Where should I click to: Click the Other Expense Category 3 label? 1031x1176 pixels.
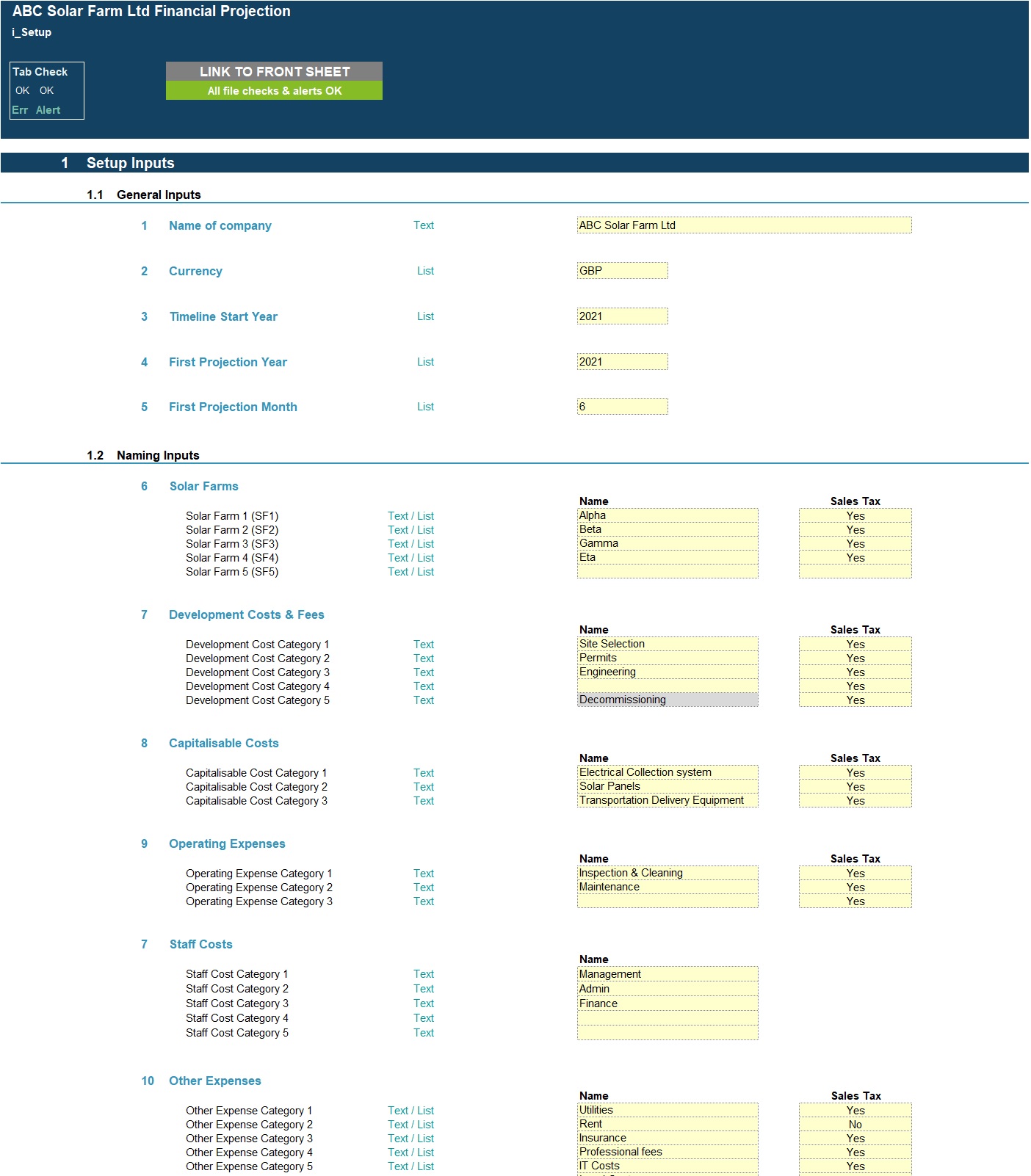249,1139
